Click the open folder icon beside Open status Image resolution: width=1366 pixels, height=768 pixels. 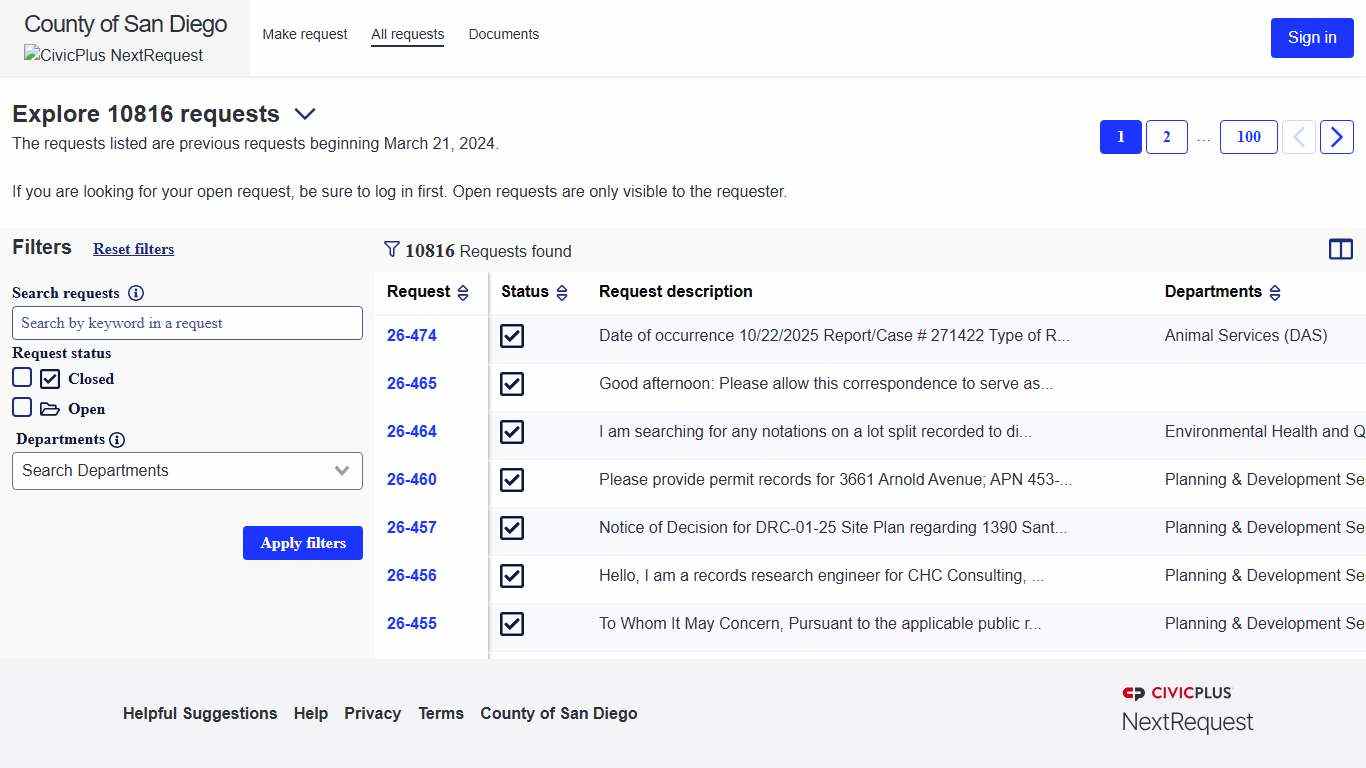tap(50, 407)
